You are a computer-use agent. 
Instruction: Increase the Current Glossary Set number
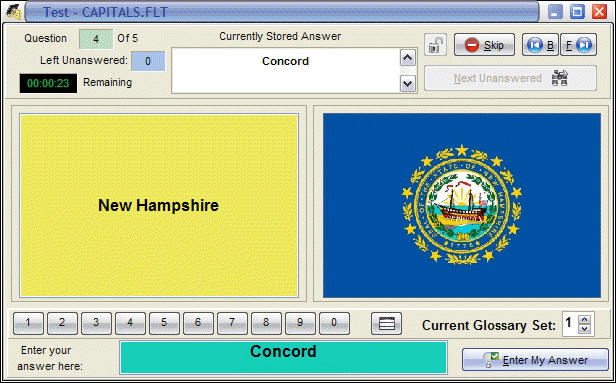tap(585, 319)
